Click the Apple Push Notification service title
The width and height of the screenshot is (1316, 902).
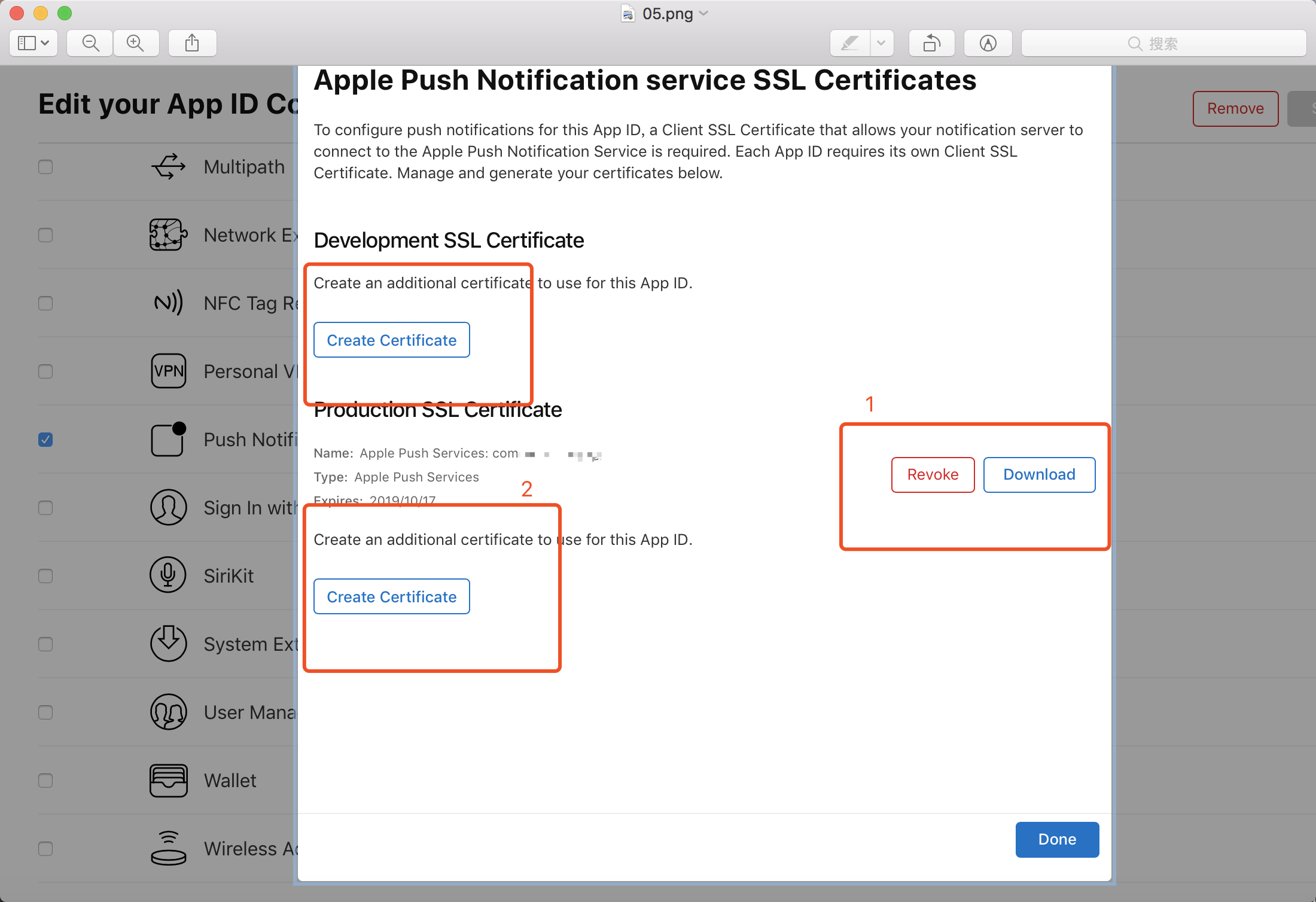(645, 80)
